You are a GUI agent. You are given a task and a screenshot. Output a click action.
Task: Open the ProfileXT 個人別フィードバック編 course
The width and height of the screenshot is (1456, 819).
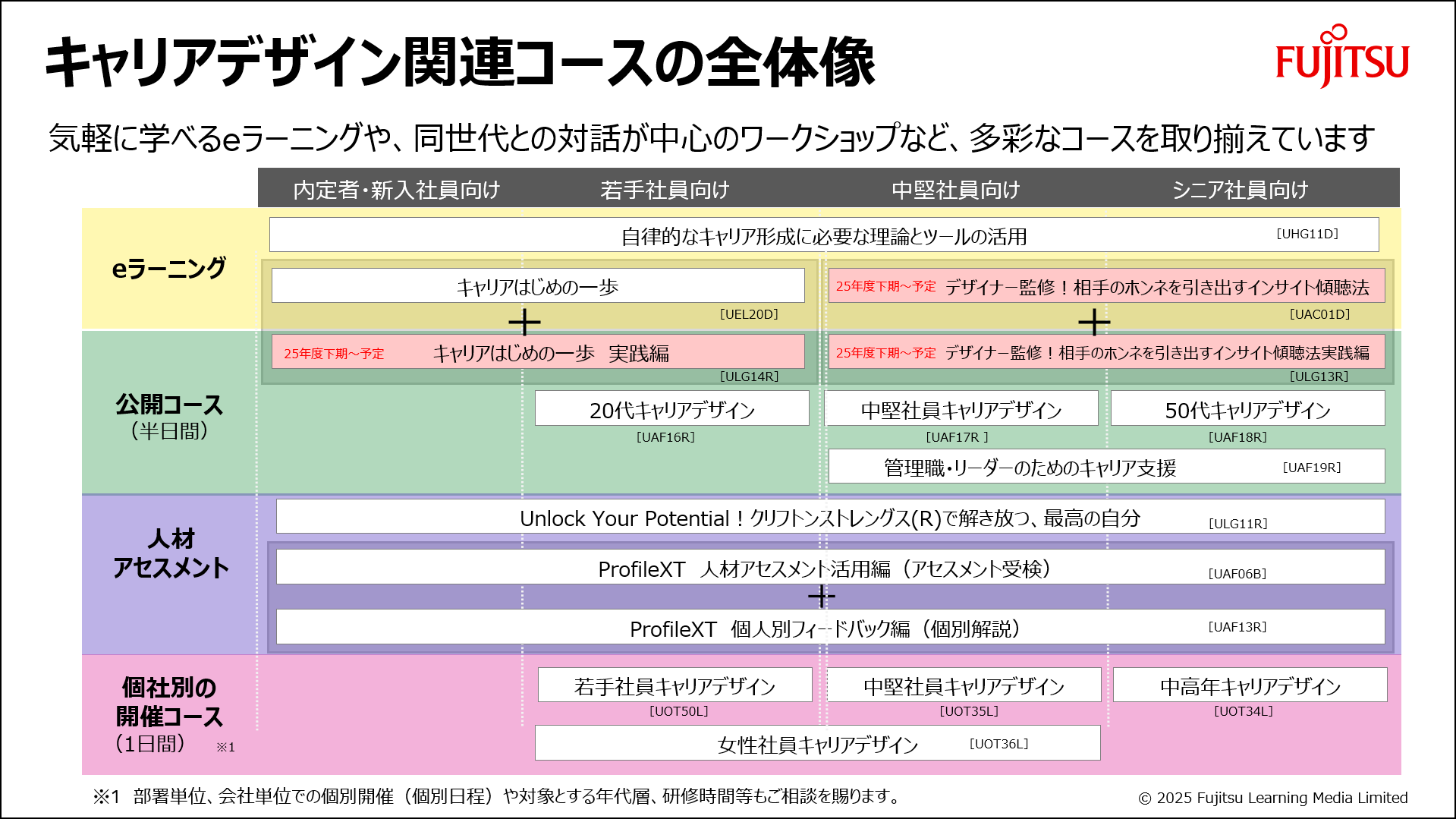tap(831, 628)
